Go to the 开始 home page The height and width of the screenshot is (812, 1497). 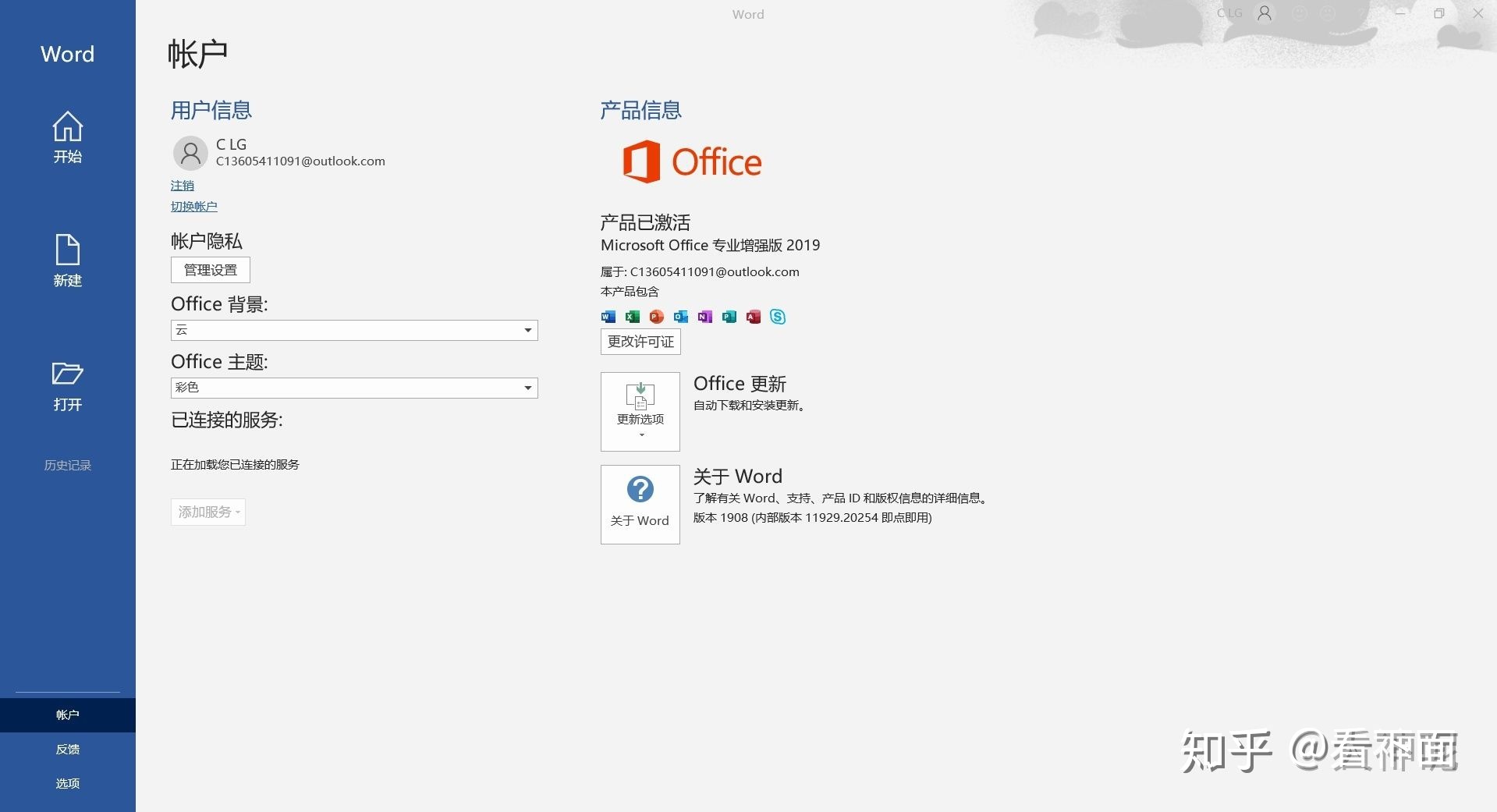pyautogui.click(x=68, y=137)
